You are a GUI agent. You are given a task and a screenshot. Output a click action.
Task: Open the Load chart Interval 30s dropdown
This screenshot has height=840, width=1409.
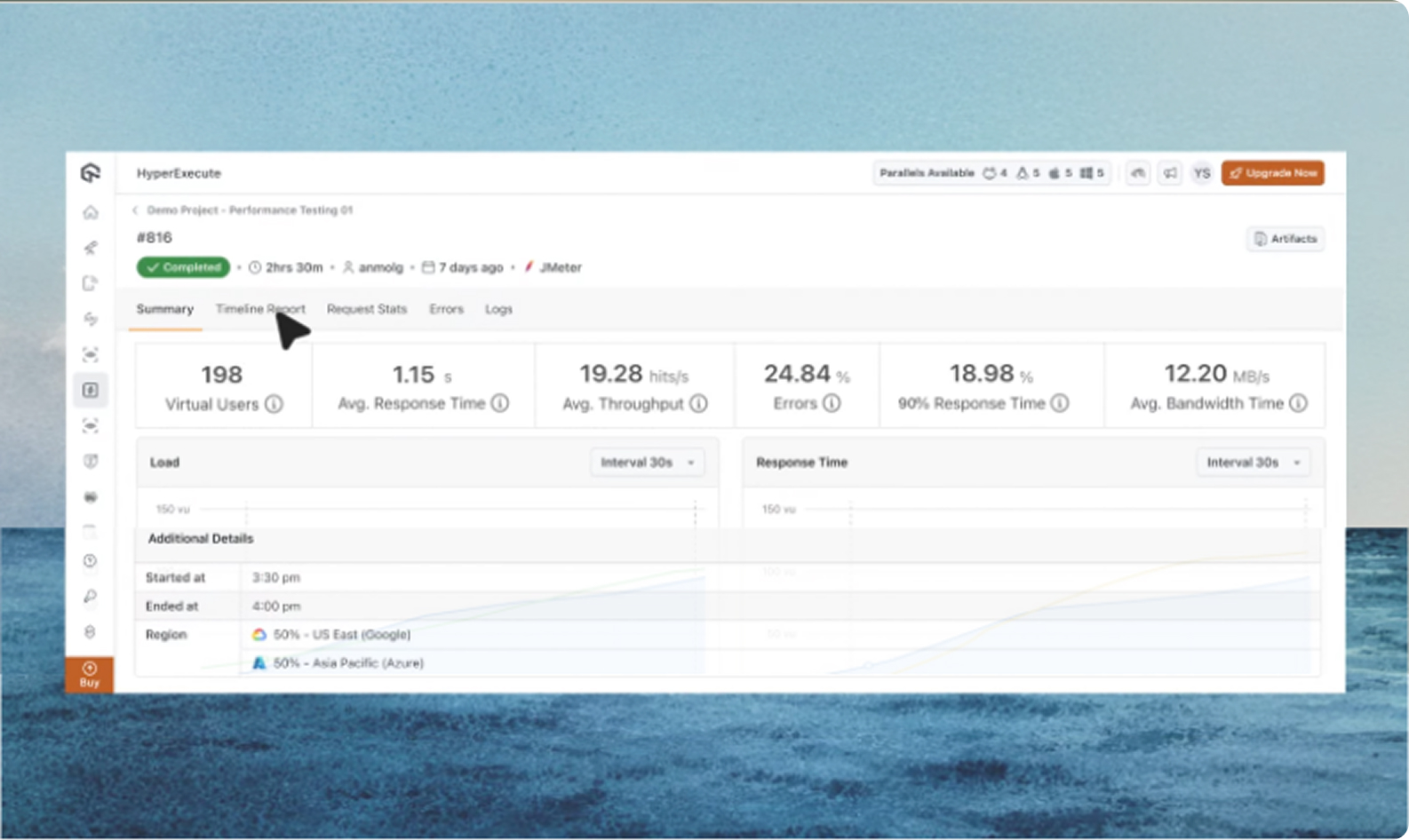point(647,463)
